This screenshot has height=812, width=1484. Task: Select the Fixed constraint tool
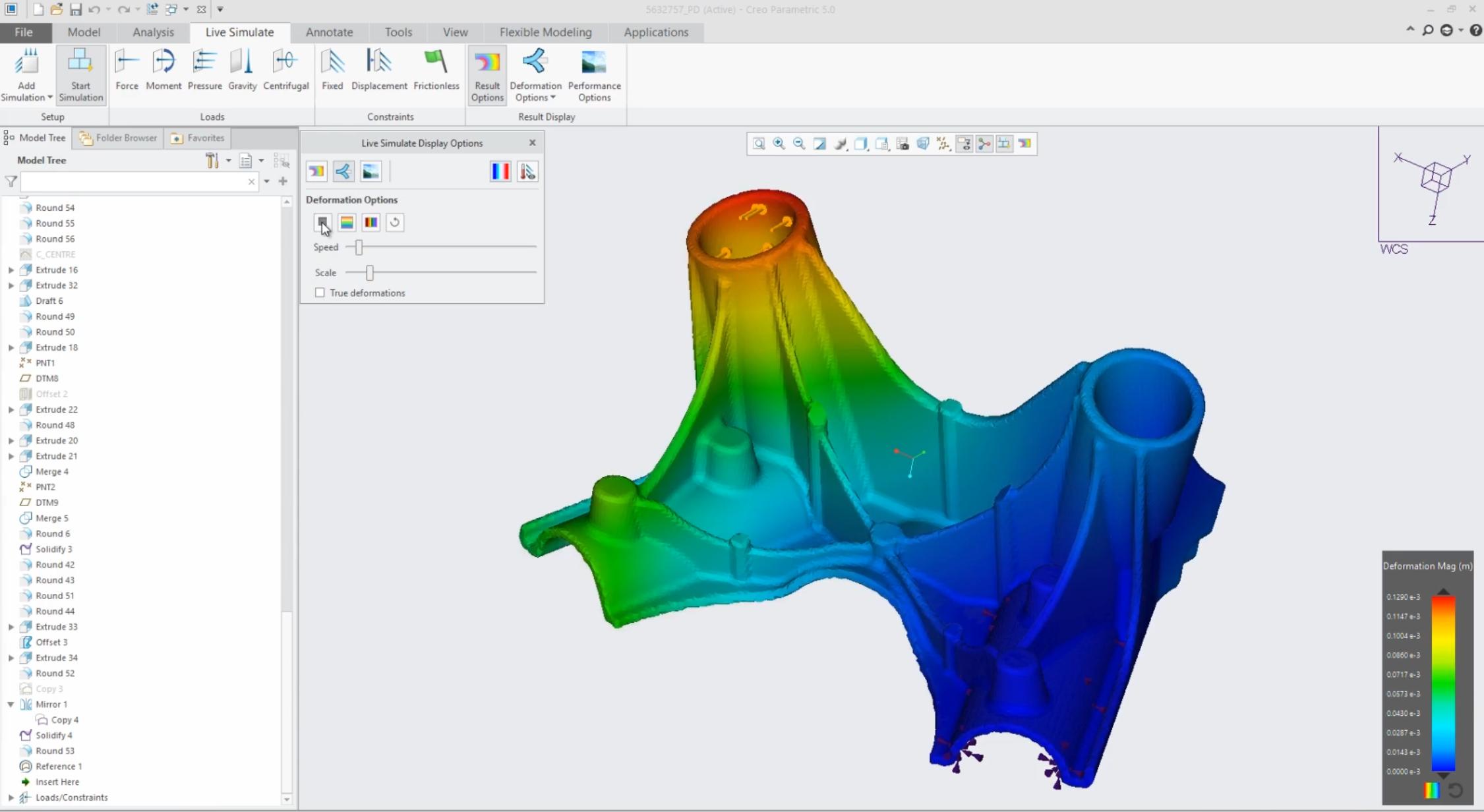pyautogui.click(x=332, y=69)
